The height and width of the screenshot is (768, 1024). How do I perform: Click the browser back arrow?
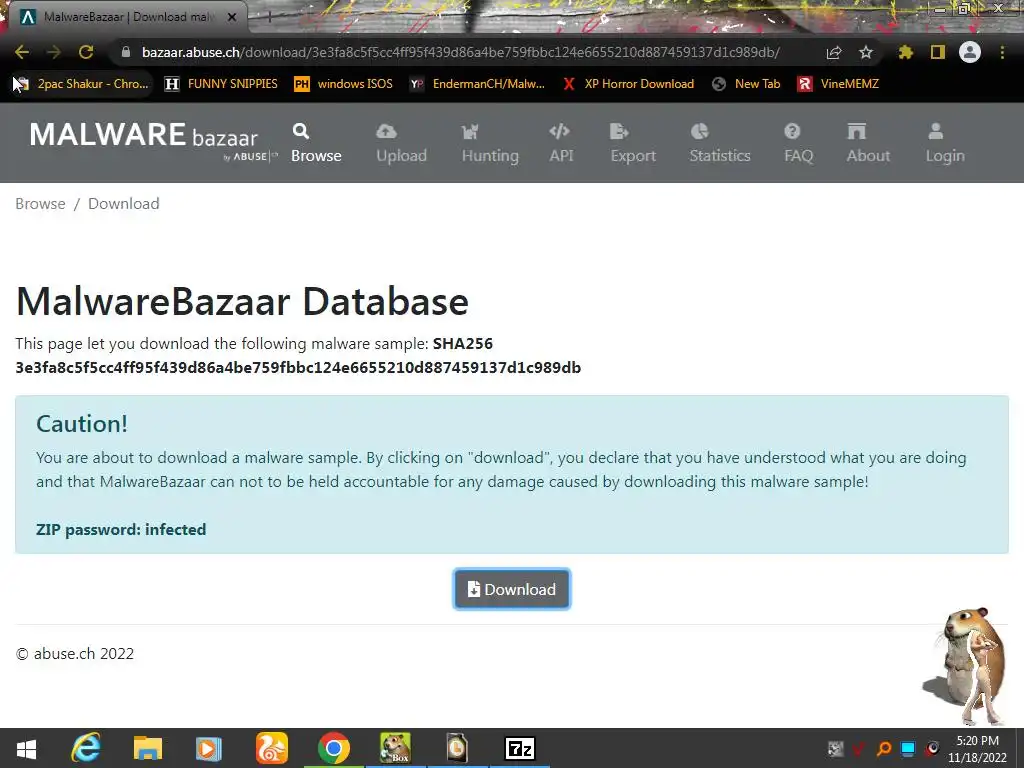pos(22,52)
